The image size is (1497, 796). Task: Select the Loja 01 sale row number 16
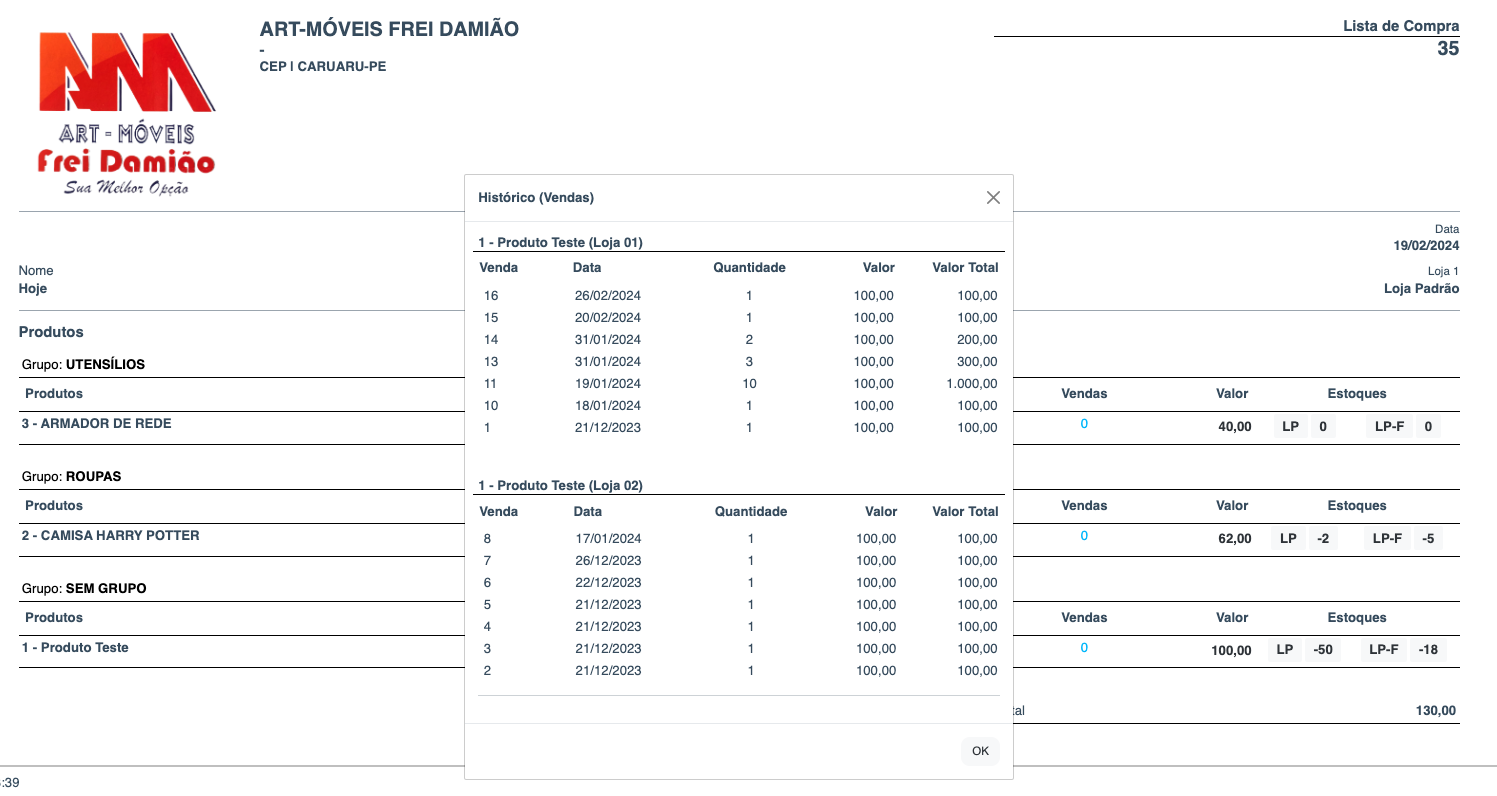pos(491,296)
